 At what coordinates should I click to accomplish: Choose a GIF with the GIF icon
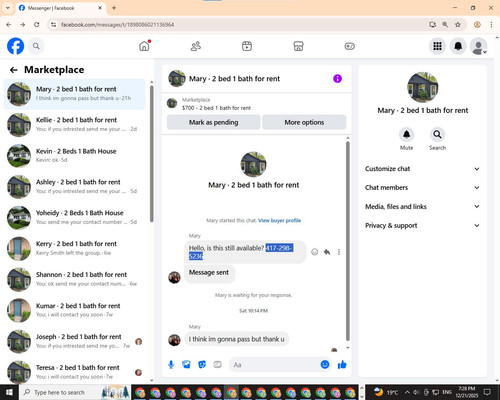(x=217, y=365)
